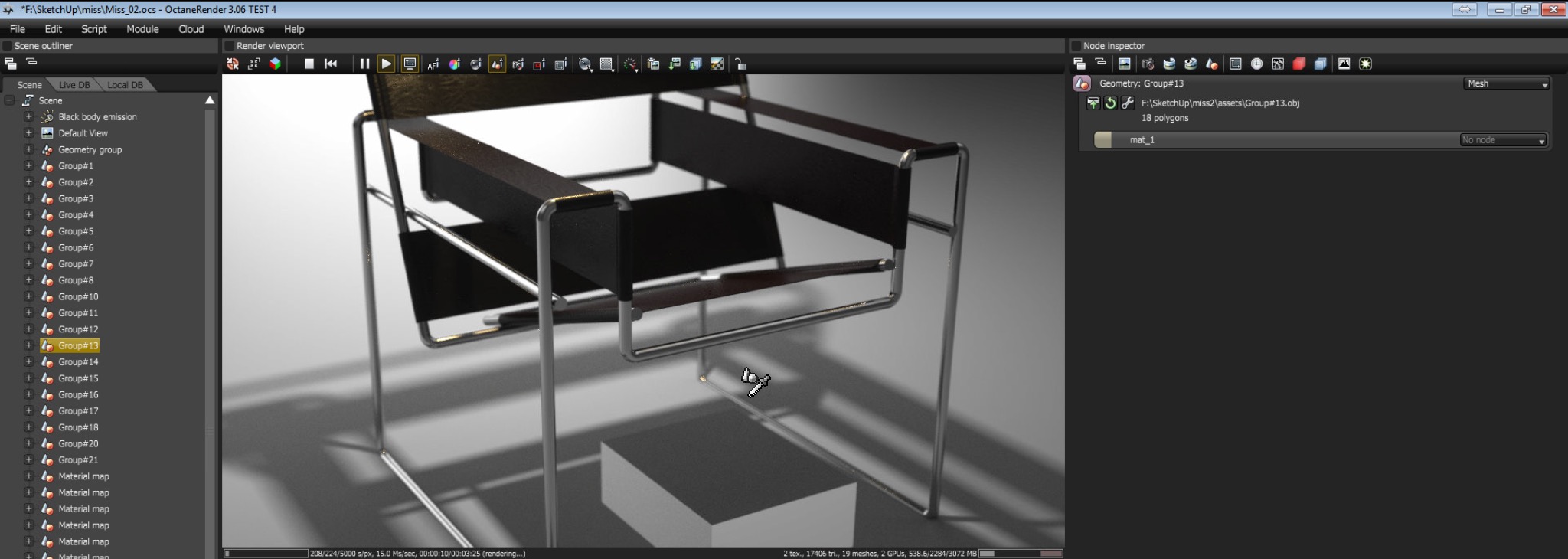Click the mat_1 color swatch
The width and height of the screenshot is (1568, 559).
pos(1102,139)
